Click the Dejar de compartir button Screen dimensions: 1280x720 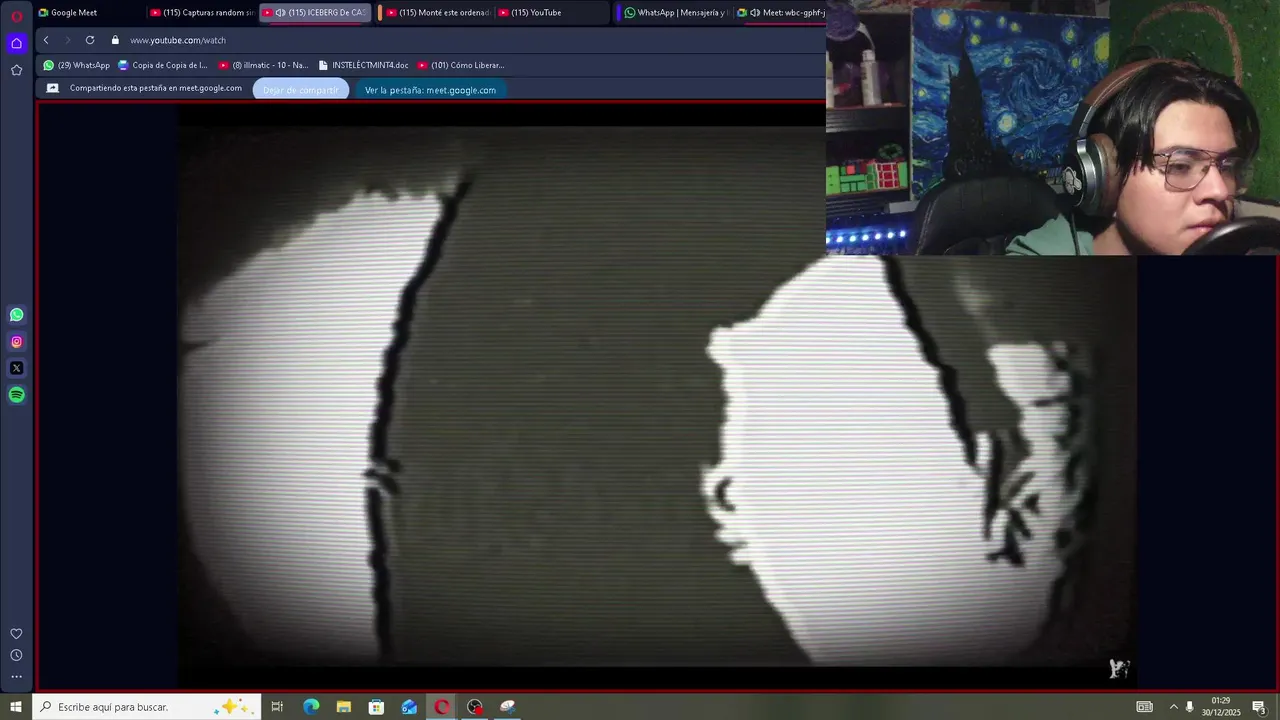click(x=301, y=89)
